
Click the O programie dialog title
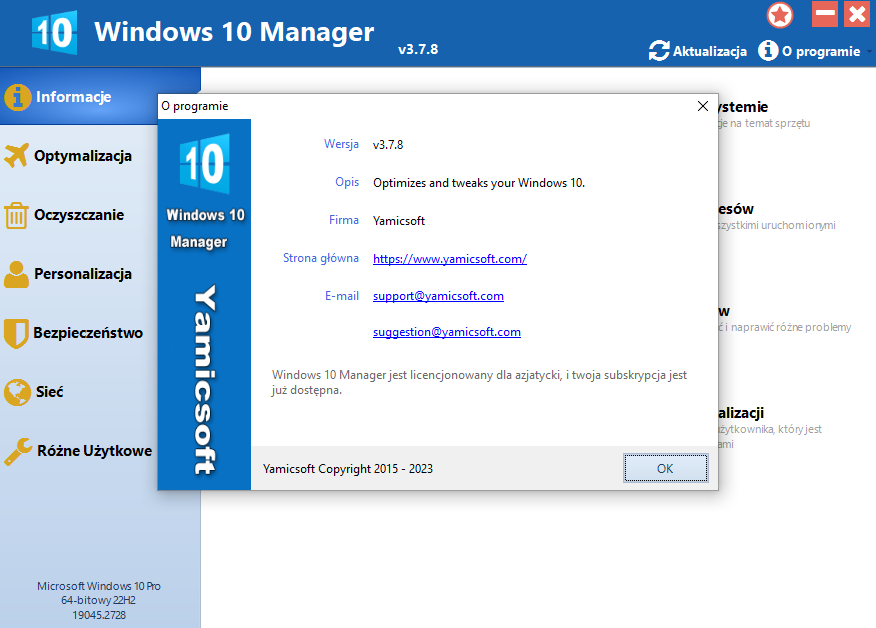click(195, 106)
